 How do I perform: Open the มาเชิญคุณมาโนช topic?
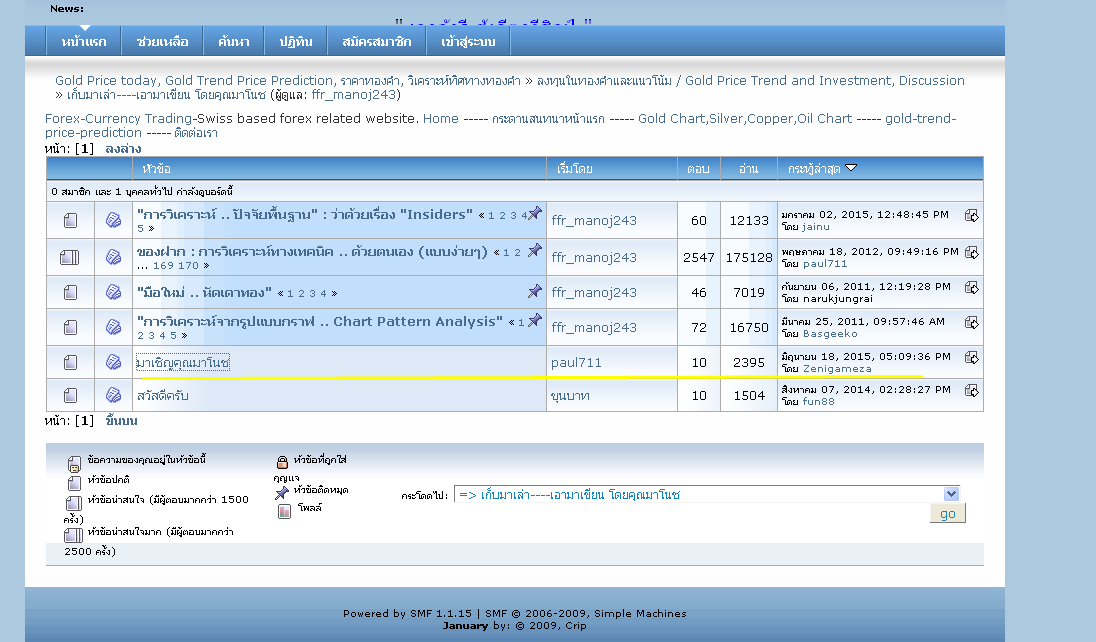[x=182, y=362]
